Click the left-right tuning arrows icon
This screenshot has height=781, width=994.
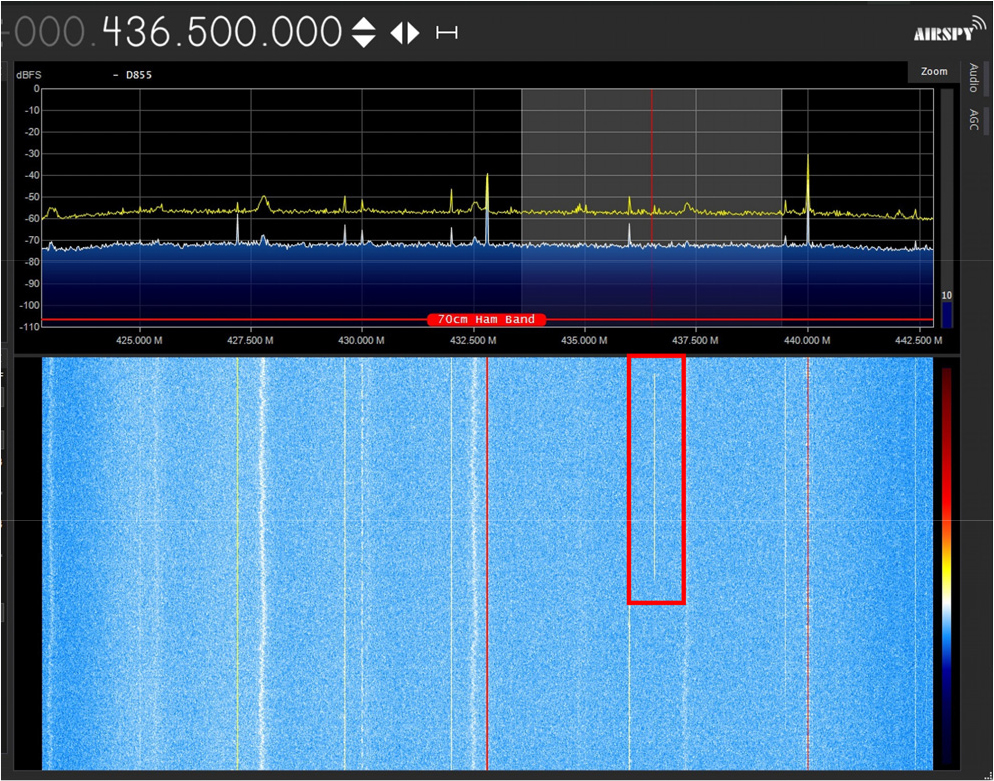coord(405,33)
